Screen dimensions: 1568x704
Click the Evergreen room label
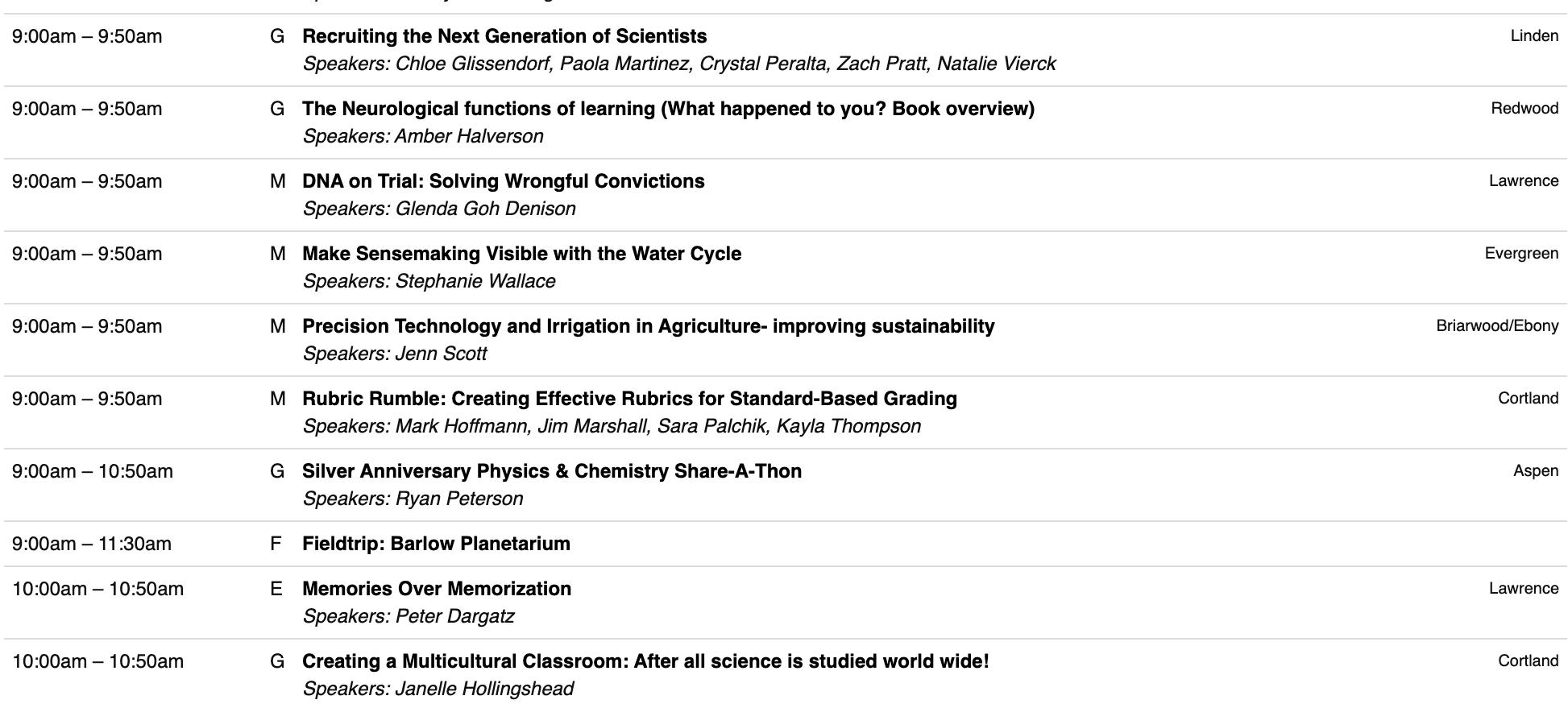tap(1521, 254)
